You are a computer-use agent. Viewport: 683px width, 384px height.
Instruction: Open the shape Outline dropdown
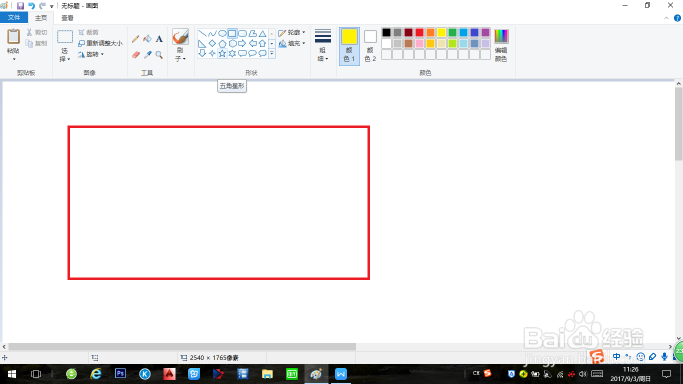click(x=291, y=33)
